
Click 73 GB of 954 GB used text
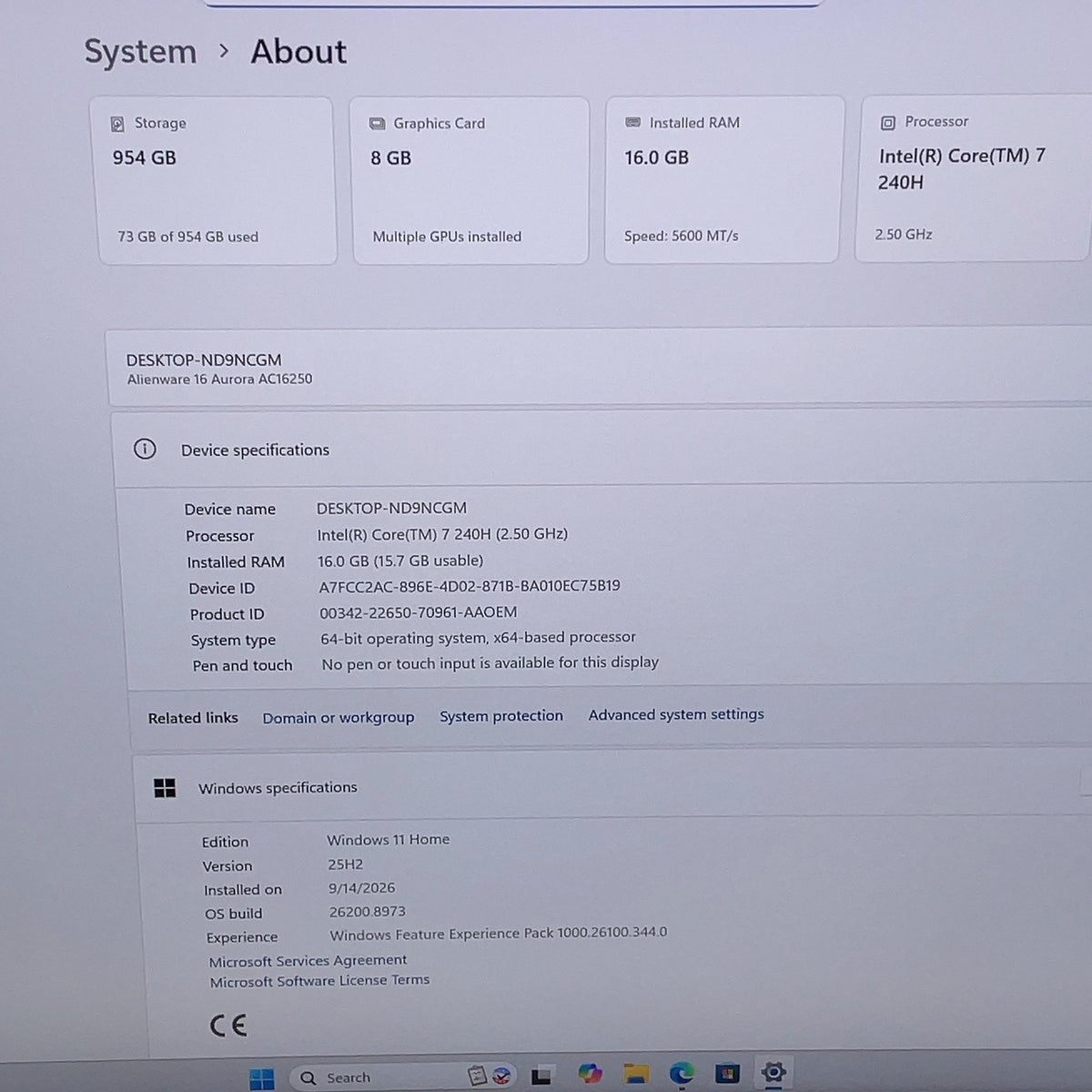coord(188,237)
